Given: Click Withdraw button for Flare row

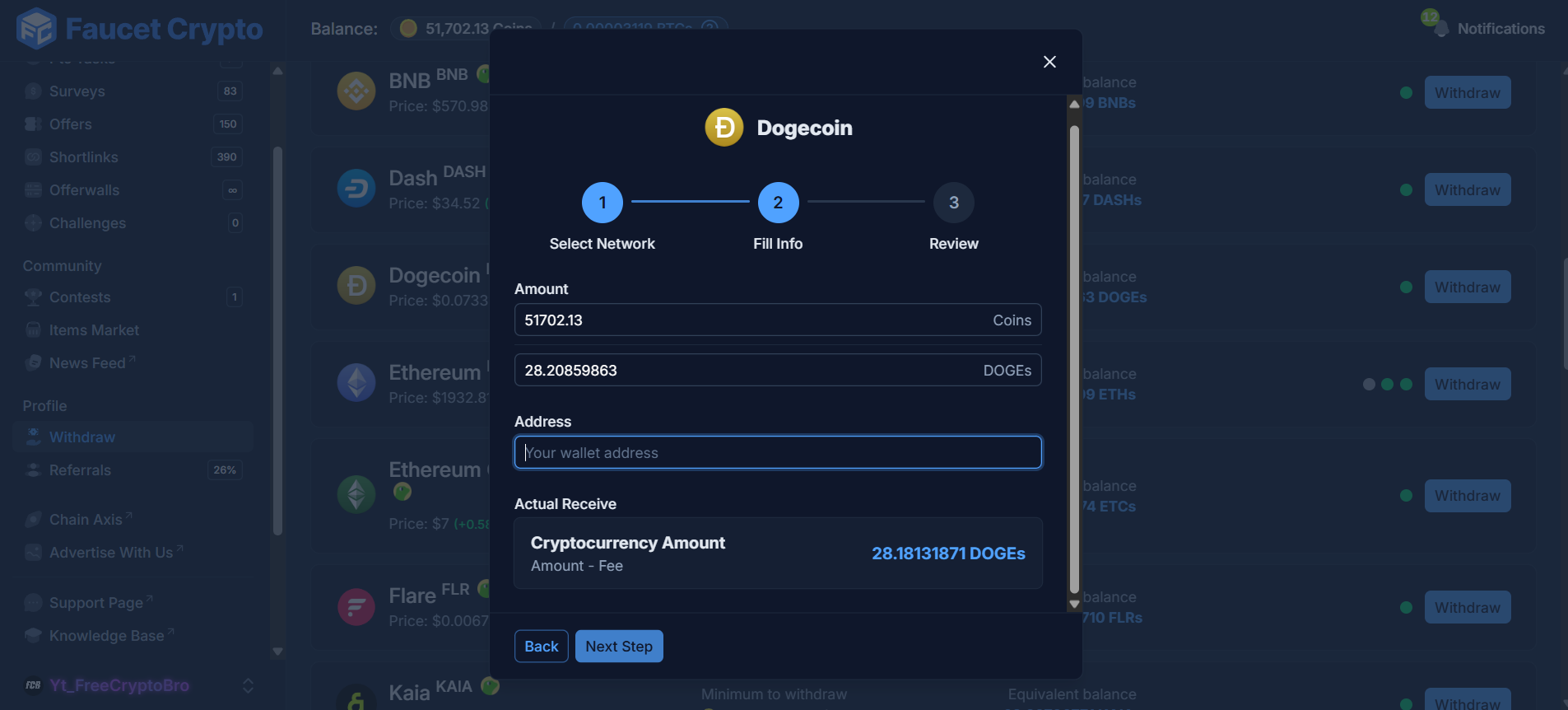Looking at the screenshot, I should pyautogui.click(x=1468, y=608).
